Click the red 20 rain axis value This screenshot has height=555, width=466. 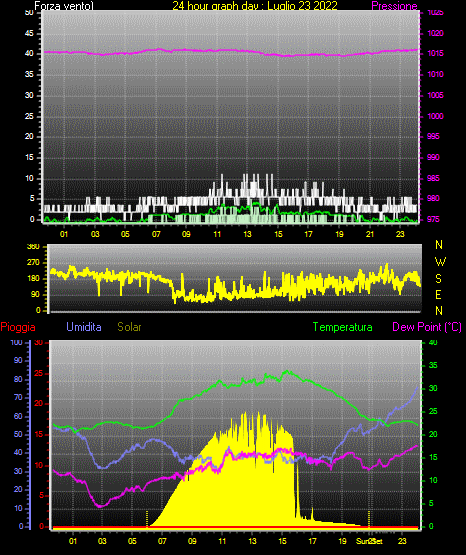coord(39,404)
